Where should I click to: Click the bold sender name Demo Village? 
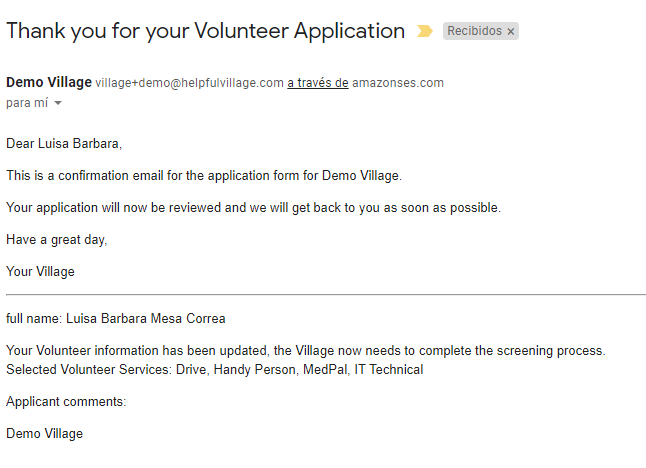click(x=49, y=82)
